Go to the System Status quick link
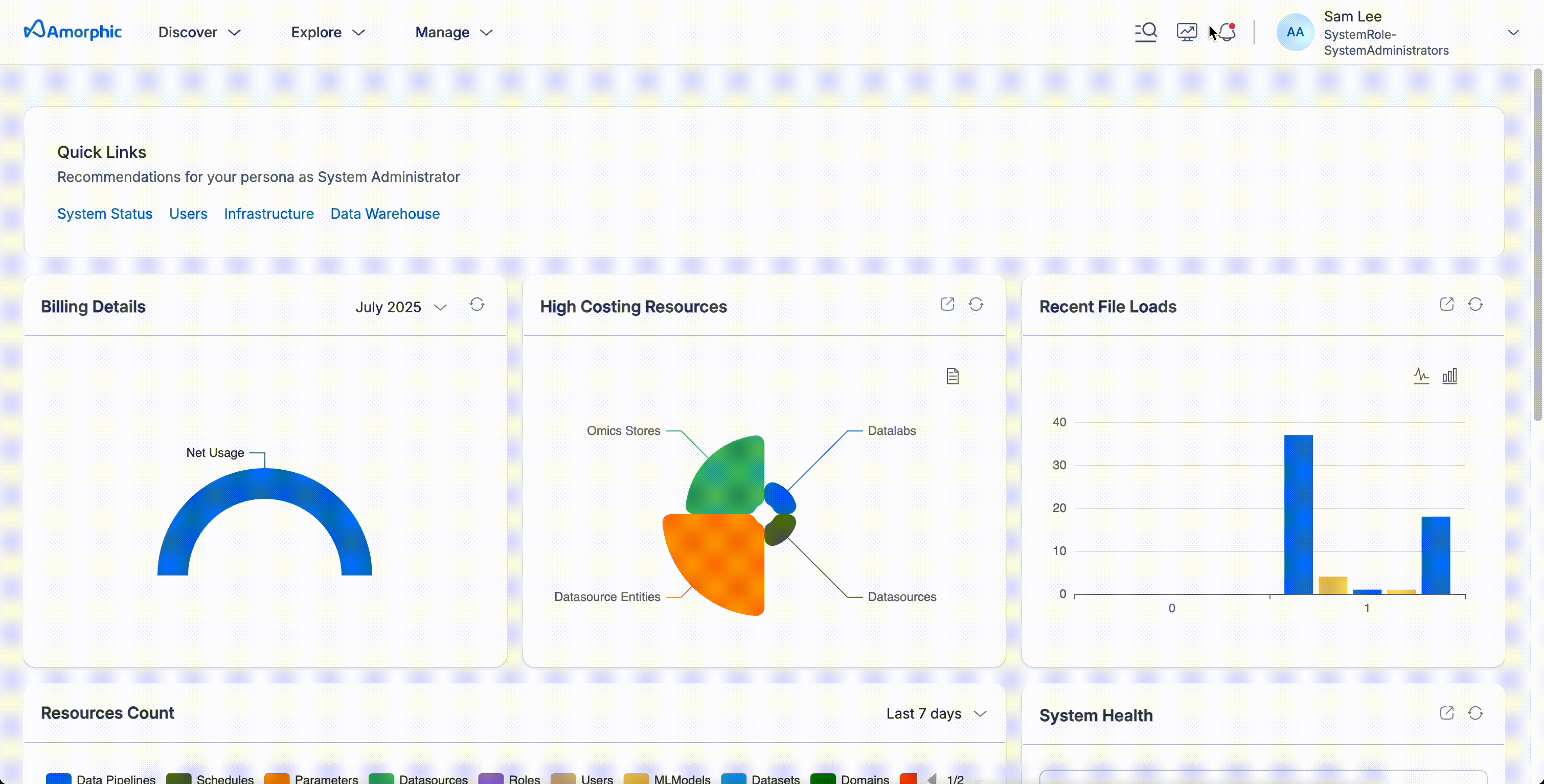 point(104,214)
